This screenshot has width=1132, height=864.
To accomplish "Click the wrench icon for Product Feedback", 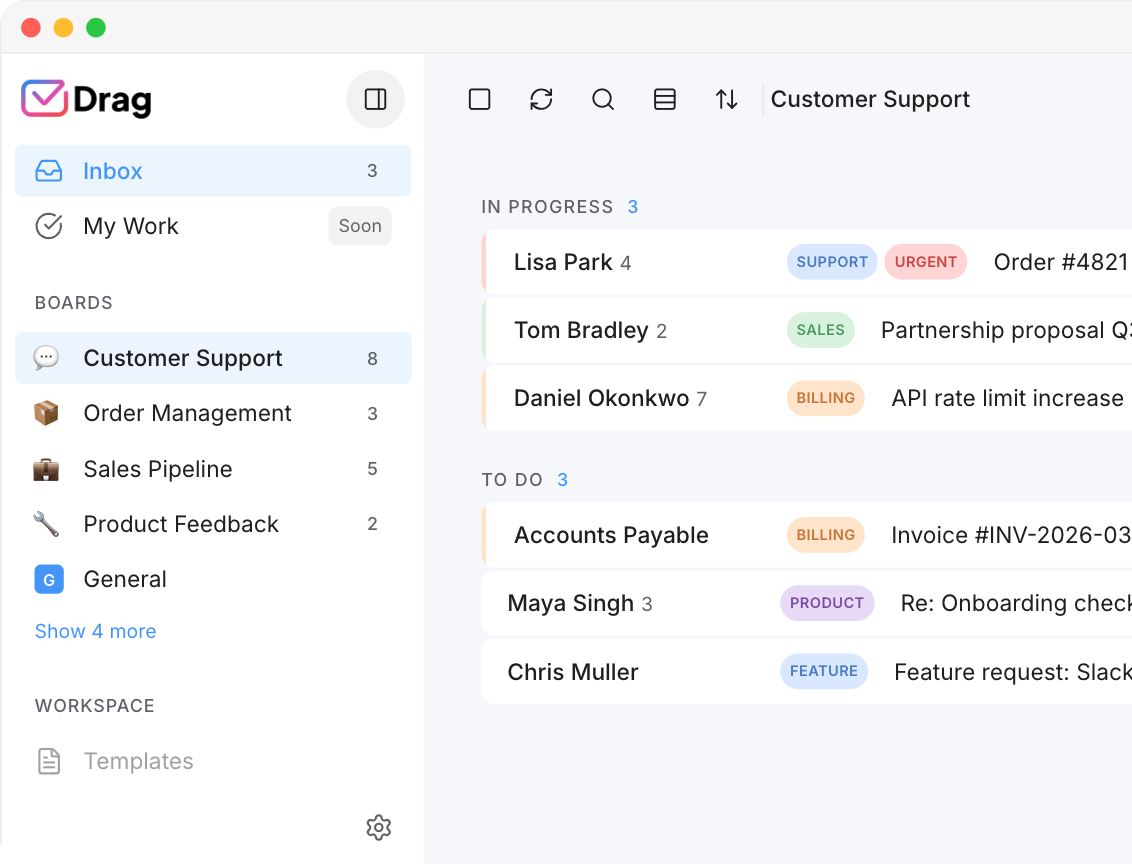I will pyautogui.click(x=46, y=523).
